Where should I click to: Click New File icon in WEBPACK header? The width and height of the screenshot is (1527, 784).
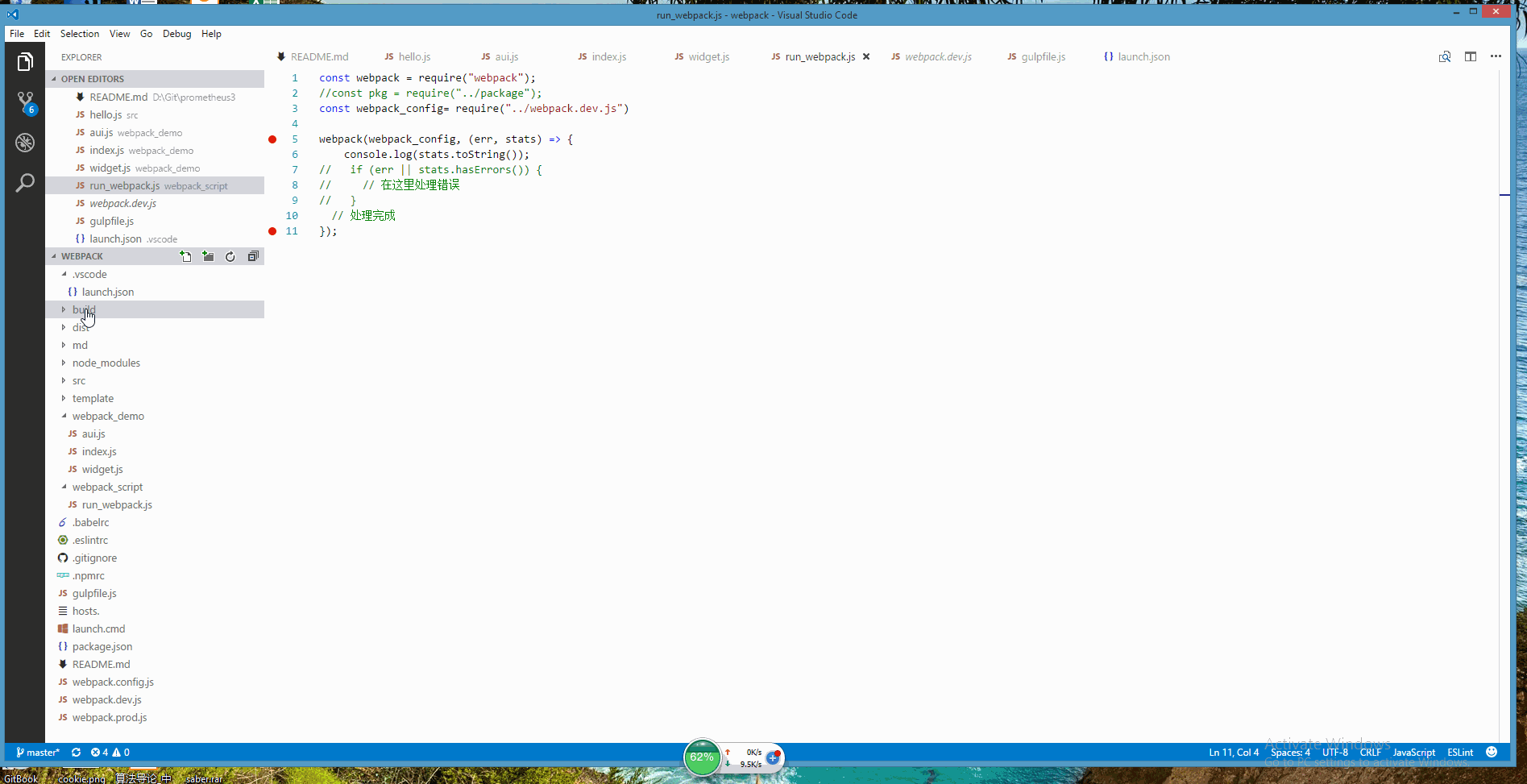(x=185, y=256)
